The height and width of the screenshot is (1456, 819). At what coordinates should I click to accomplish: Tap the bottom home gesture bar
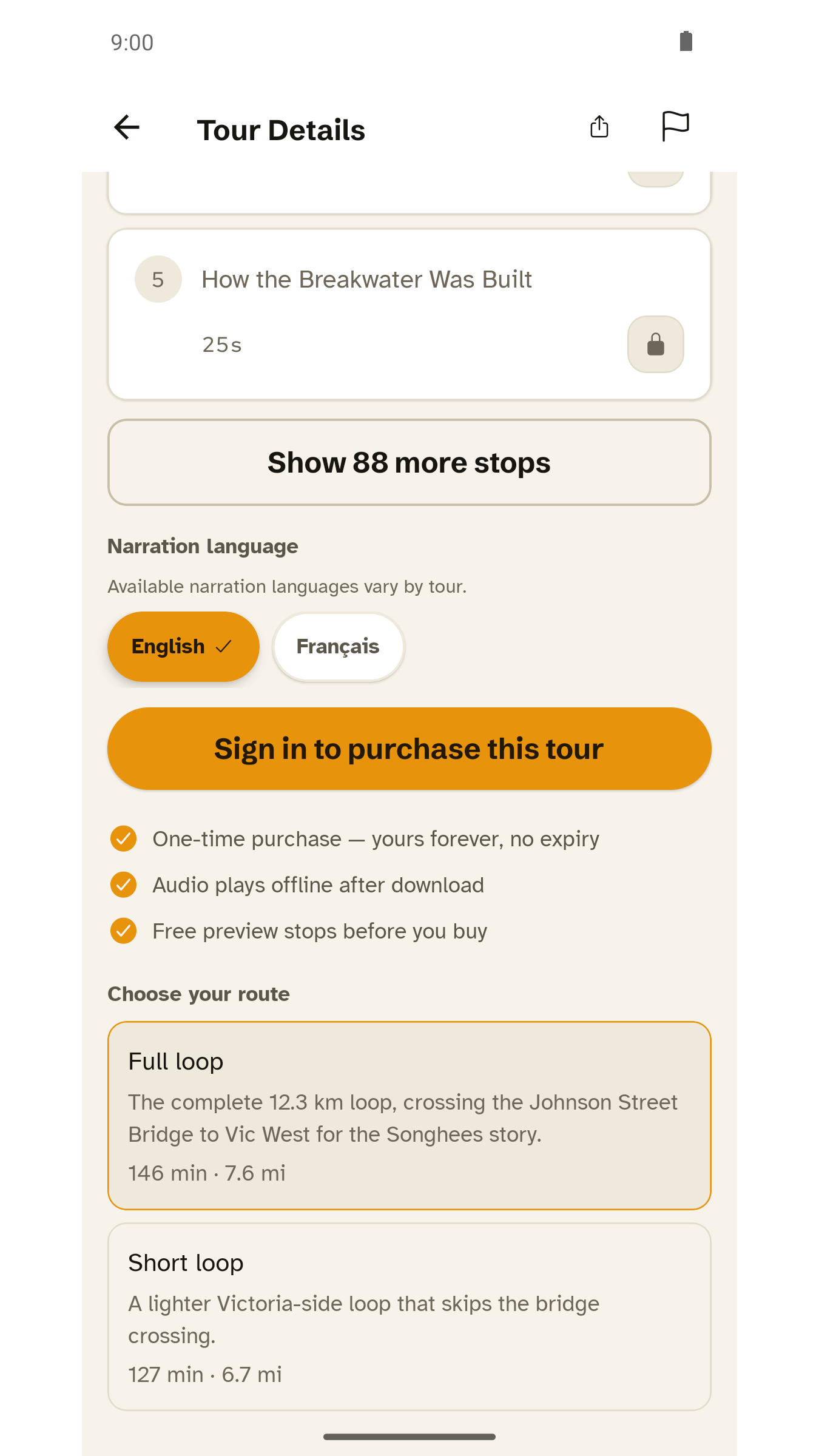[x=409, y=1437]
